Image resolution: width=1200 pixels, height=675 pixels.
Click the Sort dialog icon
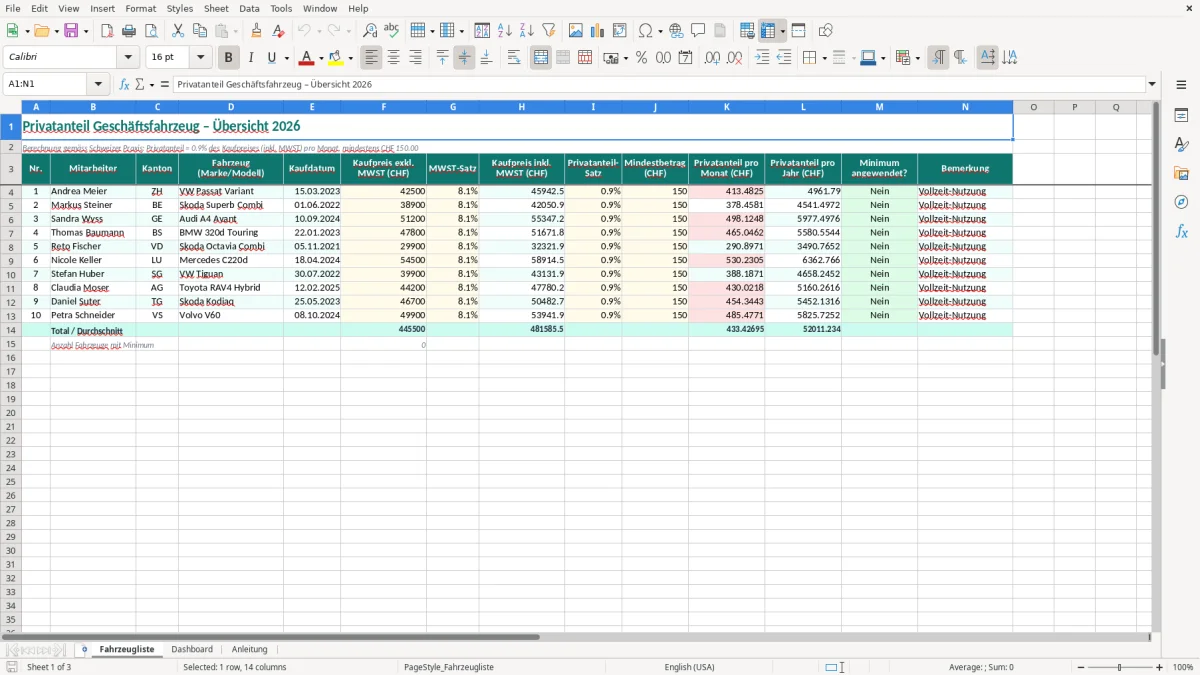(x=482, y=31)
